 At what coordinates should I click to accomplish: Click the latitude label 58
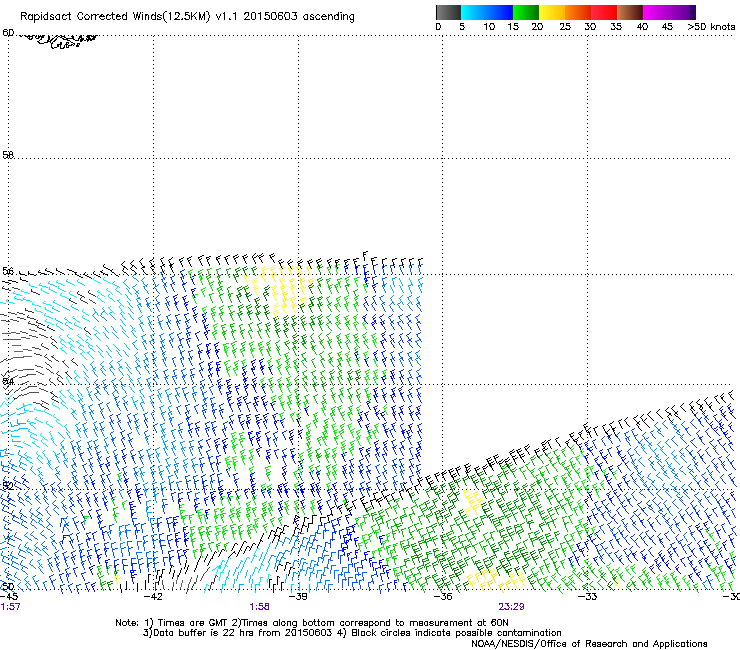click(8, 155)
